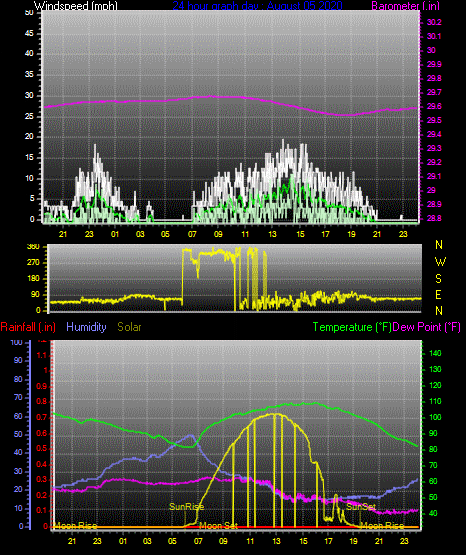The width and height of the screenshot is (466, 555).
Task: Click the 25 windspeed axis value
Action: click(x=29, y=116)
